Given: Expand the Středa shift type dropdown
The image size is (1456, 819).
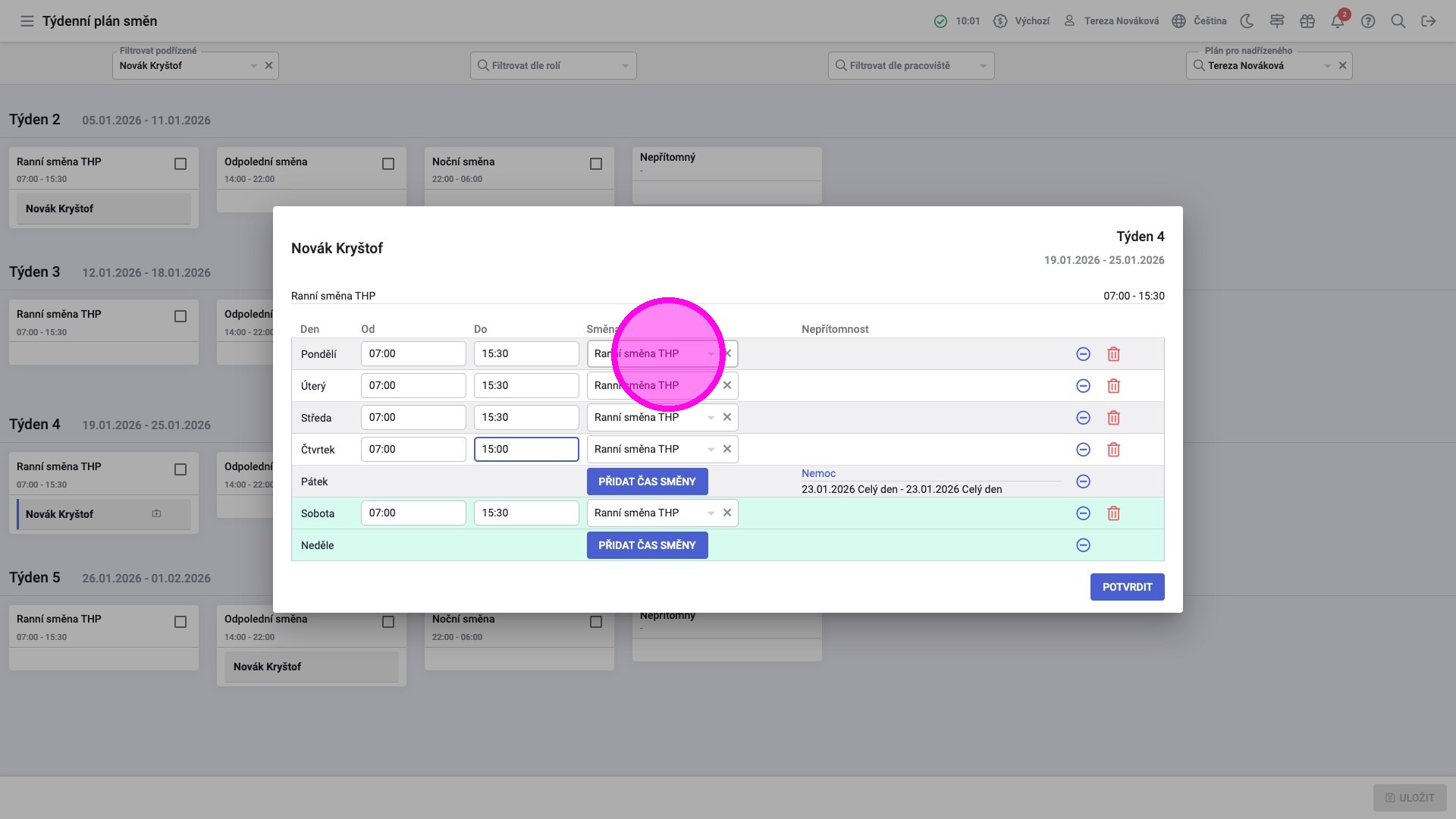Looking at the screenshot, I should click(x=711, y=418).
